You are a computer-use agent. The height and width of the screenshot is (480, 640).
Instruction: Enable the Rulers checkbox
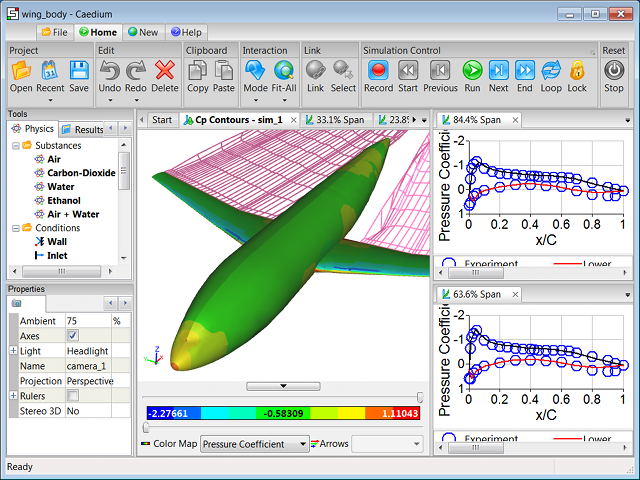pyautogui.click(x=73, y=396)
